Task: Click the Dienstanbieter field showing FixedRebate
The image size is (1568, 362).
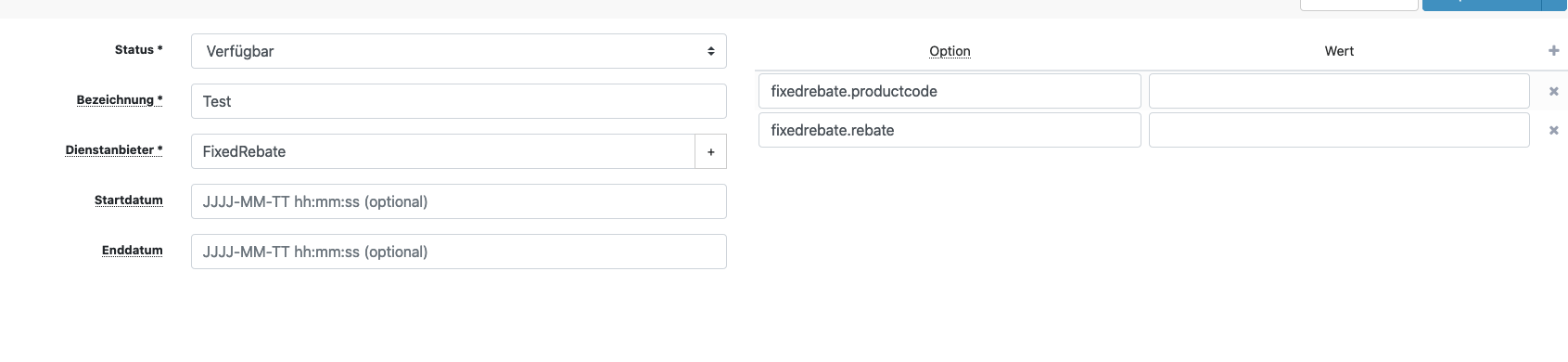Action: 442,151
